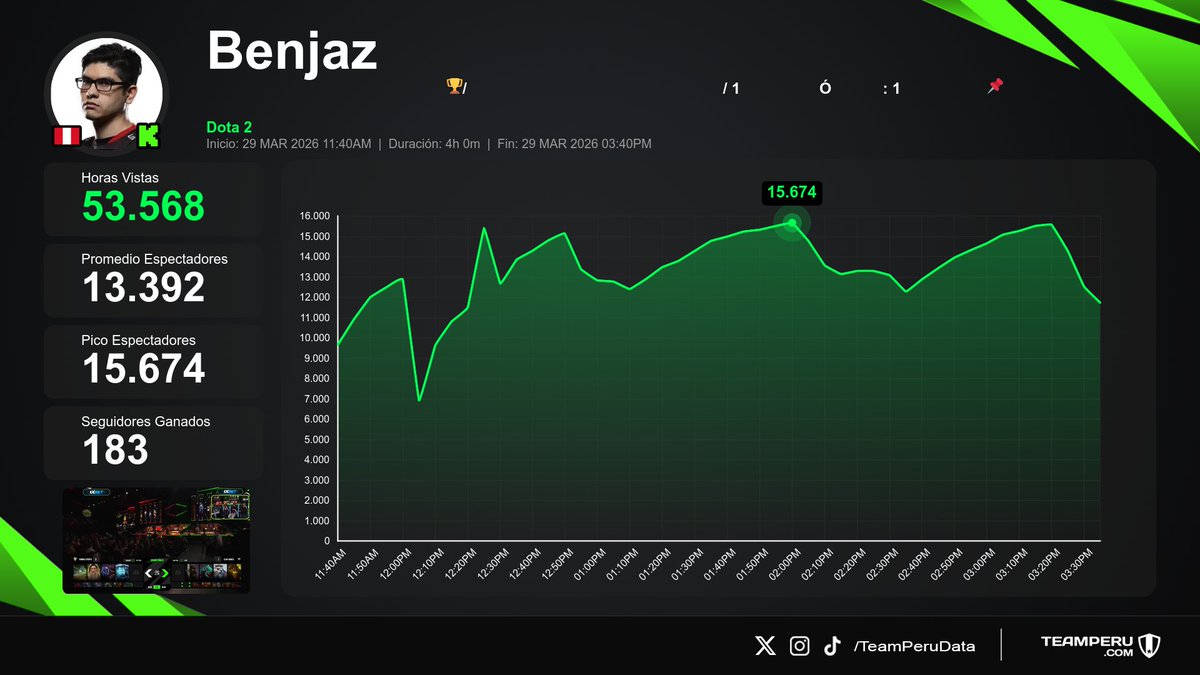Click the 15.674 peak tooltip label

(x=792, y=193)
